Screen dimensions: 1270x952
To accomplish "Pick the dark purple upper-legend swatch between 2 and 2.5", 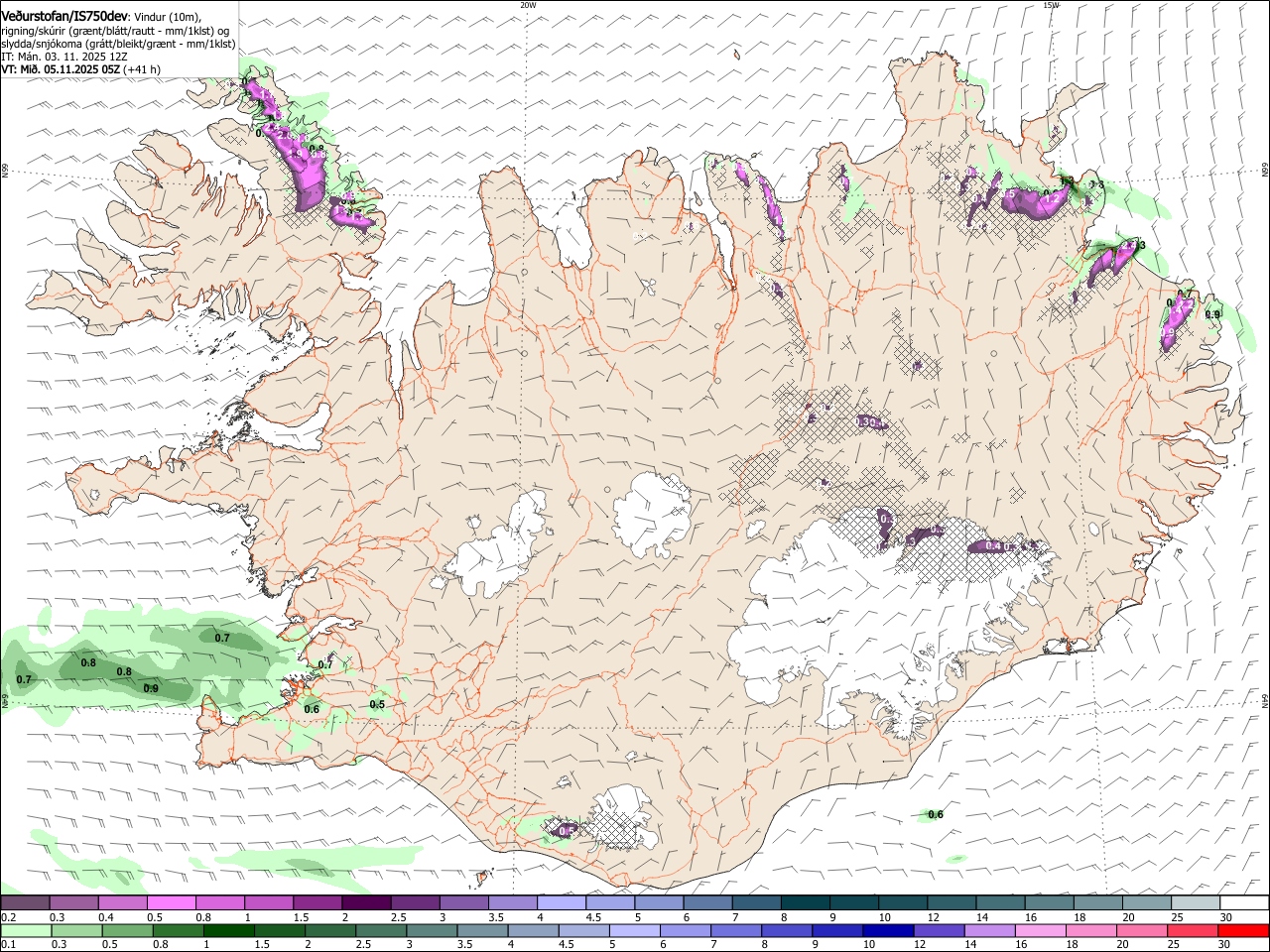I will click(365, 902).
